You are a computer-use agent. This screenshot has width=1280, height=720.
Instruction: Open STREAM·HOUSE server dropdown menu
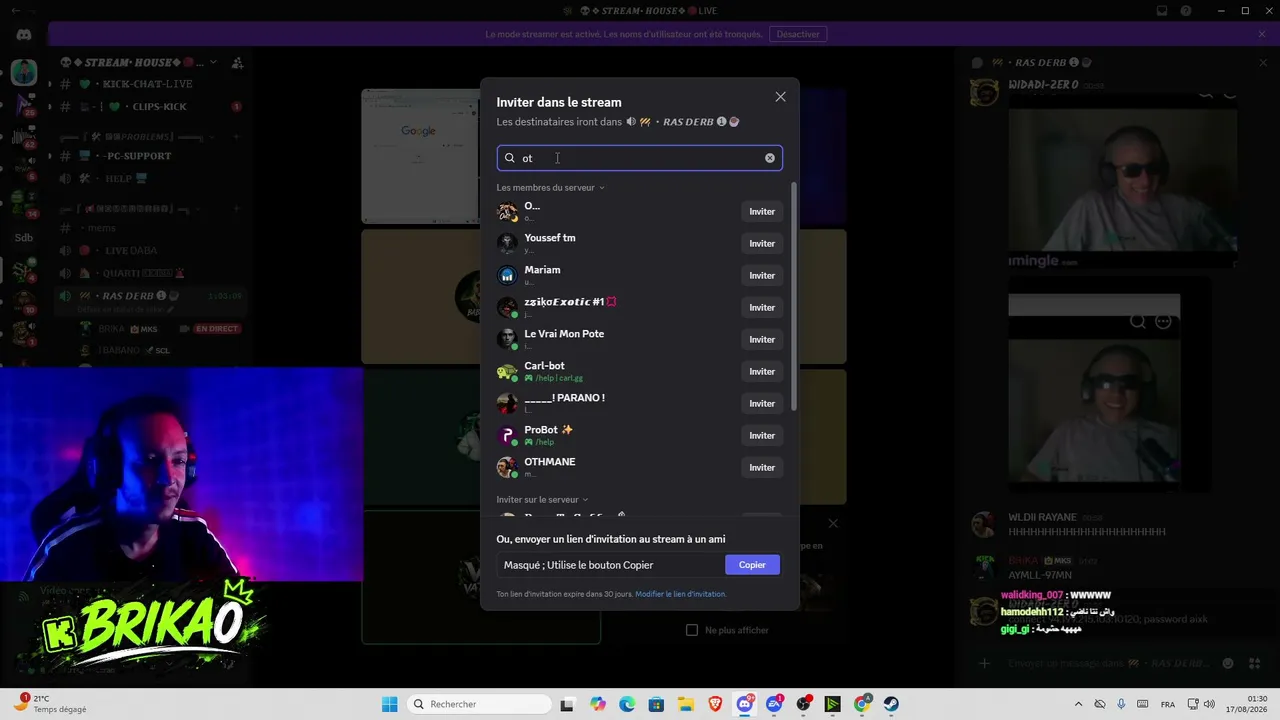[x=213, y=62]
